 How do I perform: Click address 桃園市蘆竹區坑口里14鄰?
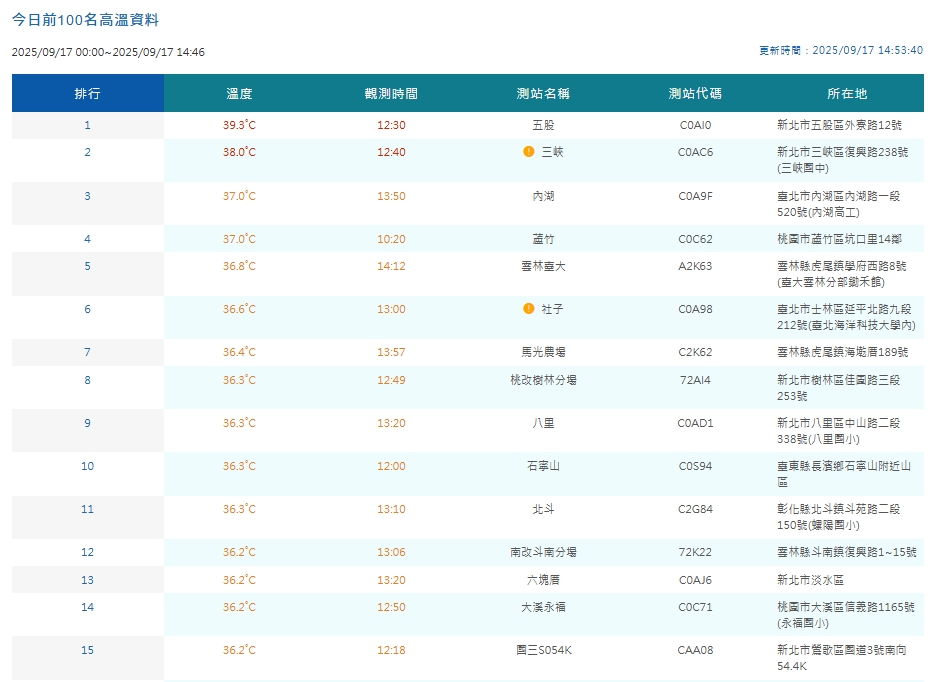coord(839,239)
